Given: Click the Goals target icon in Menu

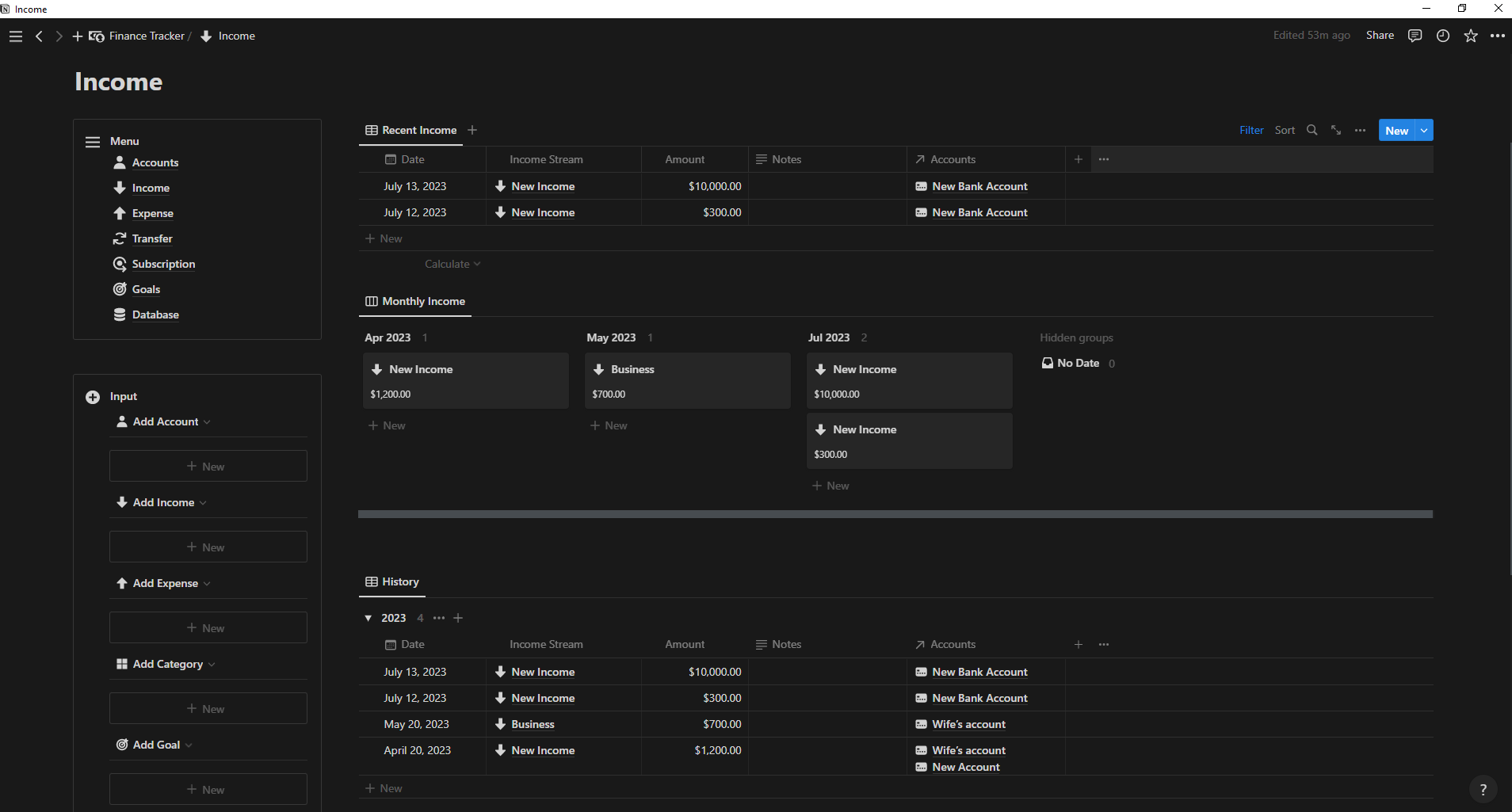Looking at the screenshot, I should [x=120, y=289].
